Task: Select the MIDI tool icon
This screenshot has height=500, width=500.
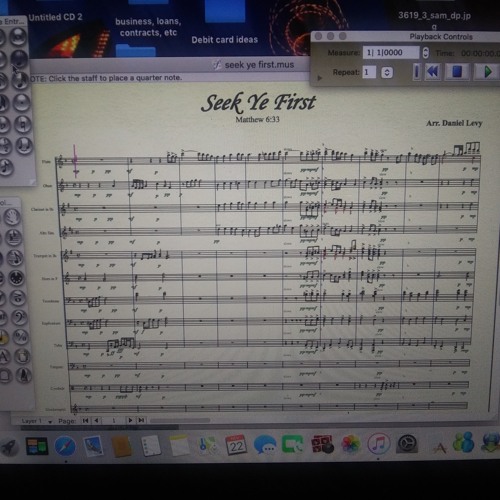Action: 16,277
